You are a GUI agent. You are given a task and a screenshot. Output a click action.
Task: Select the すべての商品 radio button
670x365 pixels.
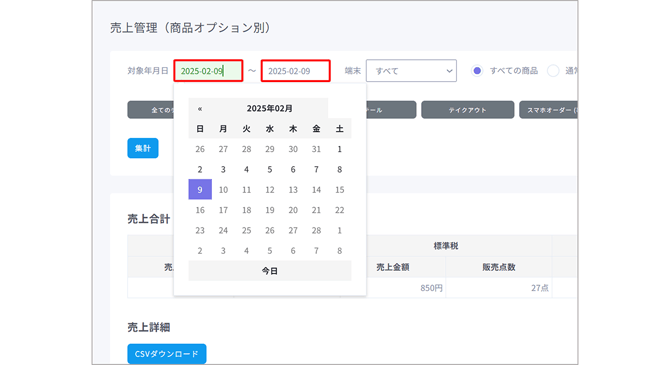pos(477,71)
